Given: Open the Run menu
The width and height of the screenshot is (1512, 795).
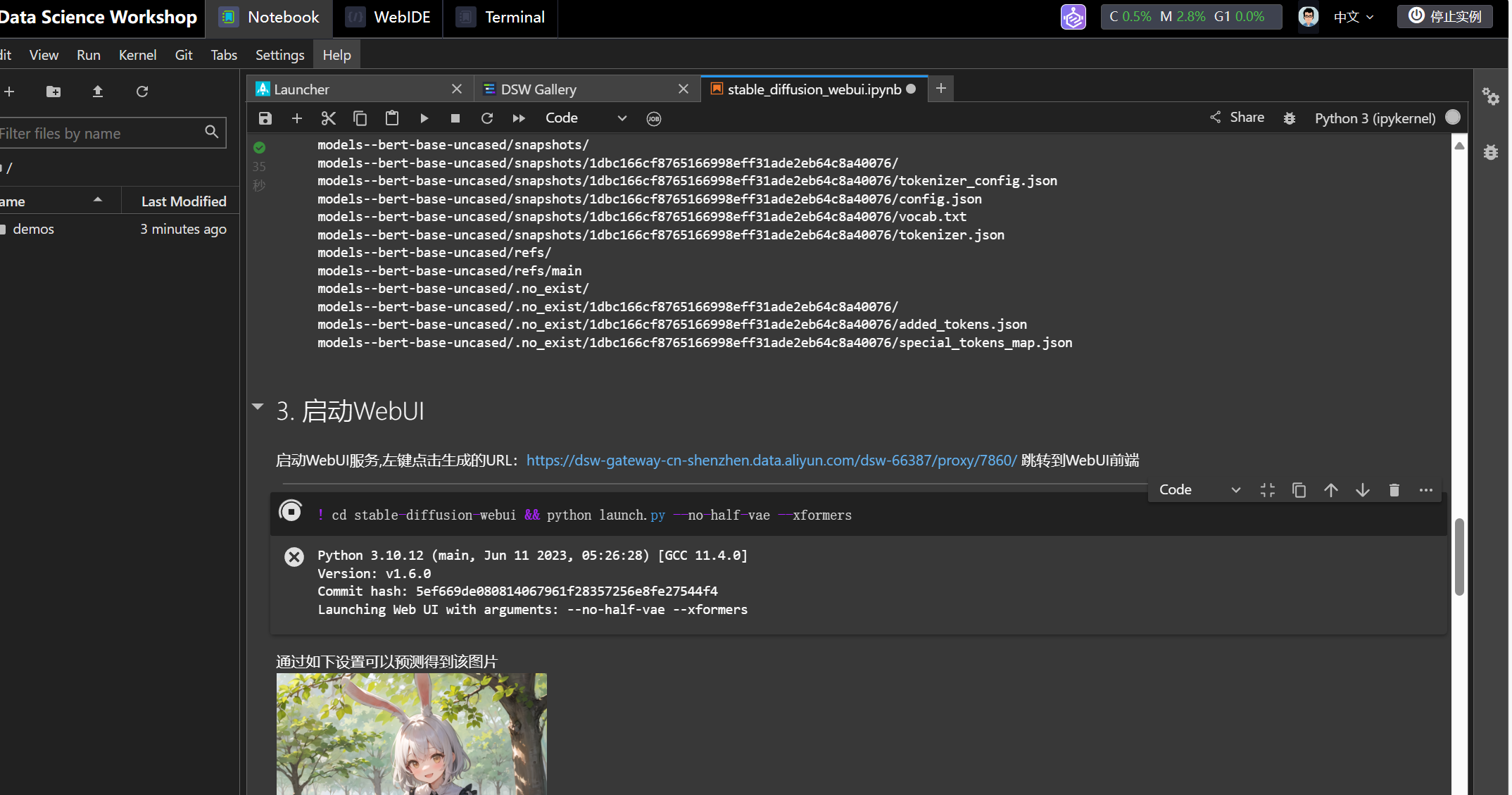Looking at the screenshot, I should pyautogui.click(x=89, y=55).
